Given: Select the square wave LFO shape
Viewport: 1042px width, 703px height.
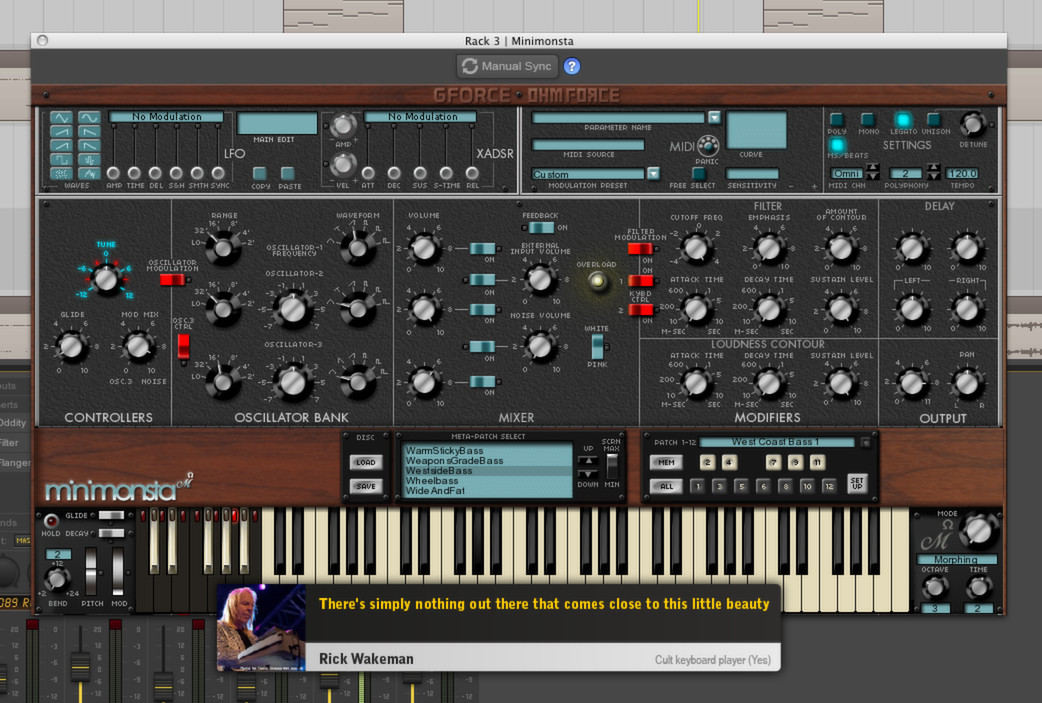Looking at the screenshot, I should [x=60, y=157].
